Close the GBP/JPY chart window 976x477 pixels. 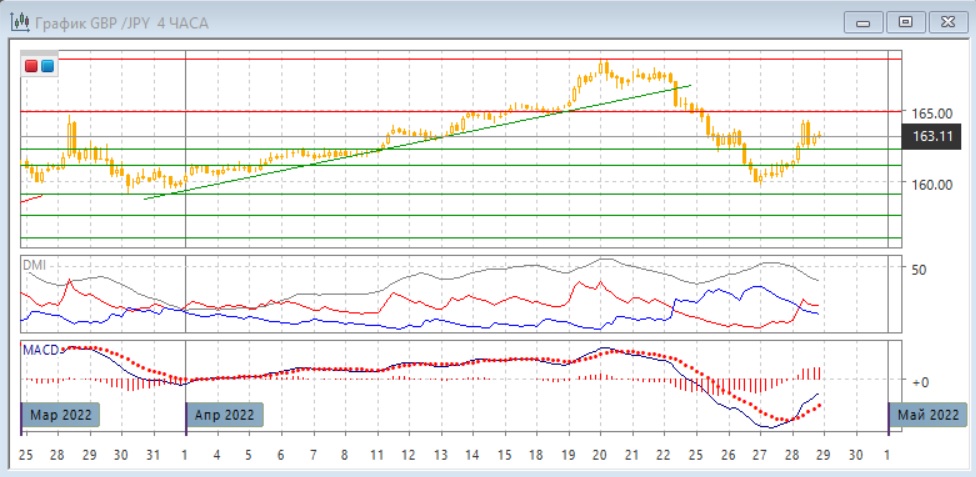tap(945, 21)
